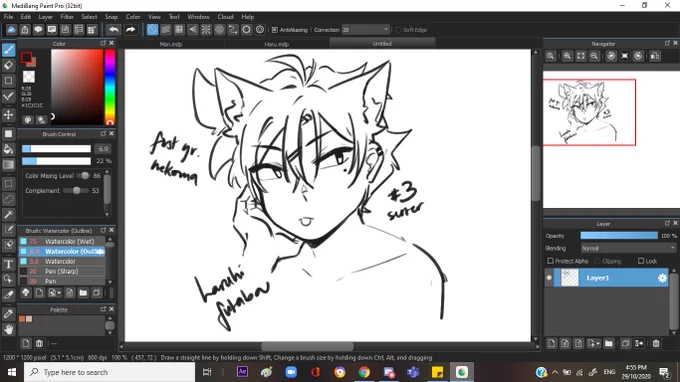Screen dimensions: 680x382
Task: Float the Layer panel
Action: (667, 223)
